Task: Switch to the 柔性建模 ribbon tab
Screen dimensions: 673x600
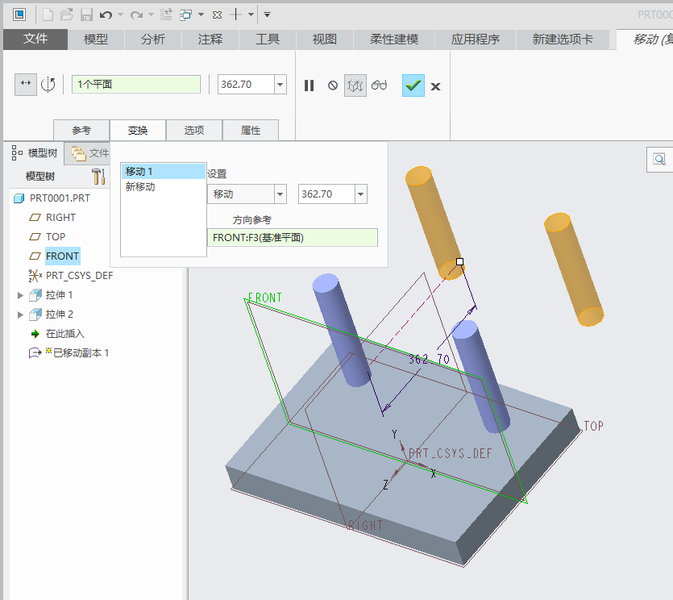Action: point(394,39)
